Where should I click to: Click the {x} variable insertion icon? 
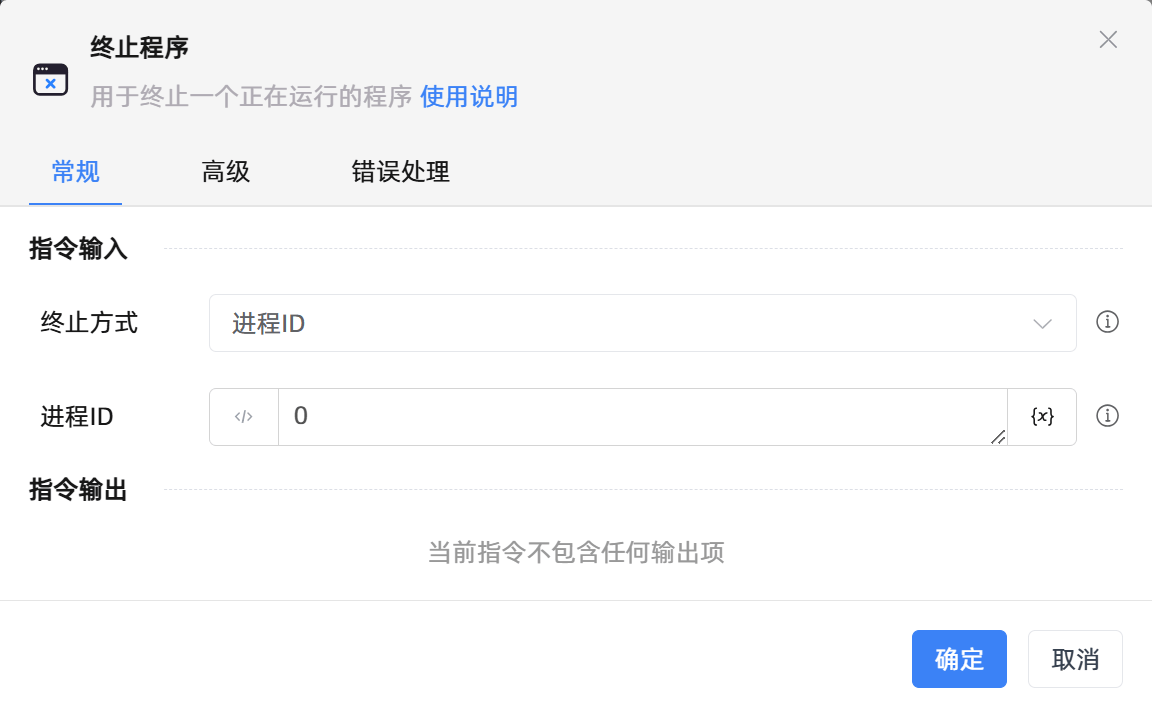pyautogui.click(x=1041, y=416)
